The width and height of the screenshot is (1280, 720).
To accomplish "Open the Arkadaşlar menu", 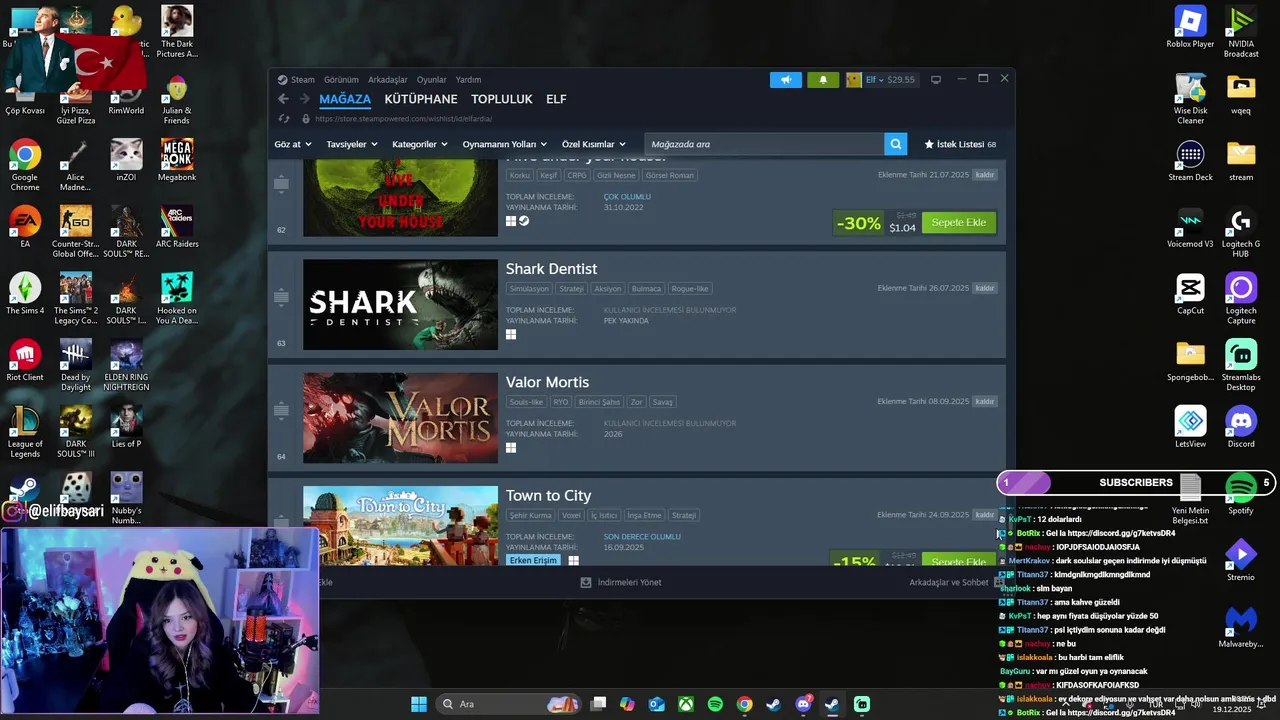I will [388, 80].
